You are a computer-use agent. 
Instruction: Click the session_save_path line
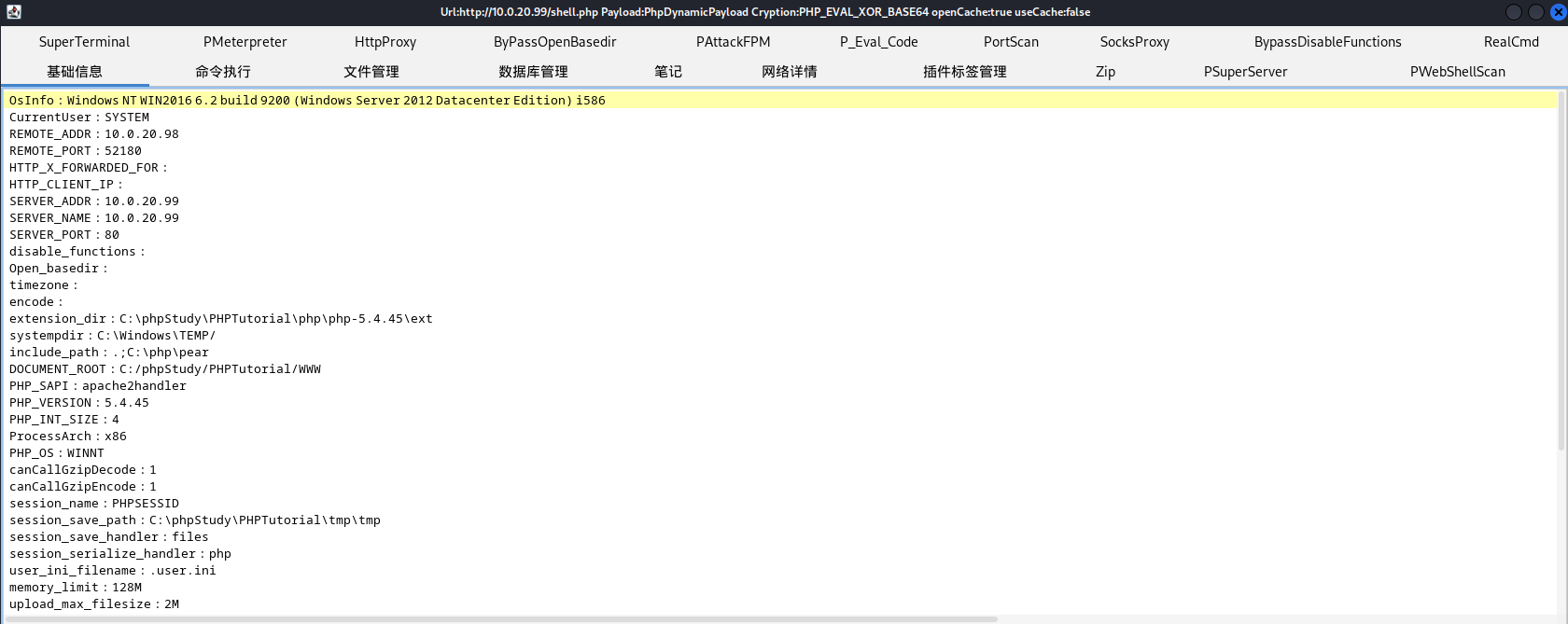tap(195, 520)
